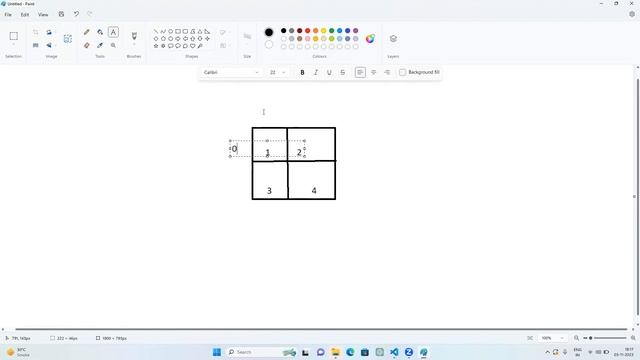
Task: Open the Layers panel
Action: 393,39
